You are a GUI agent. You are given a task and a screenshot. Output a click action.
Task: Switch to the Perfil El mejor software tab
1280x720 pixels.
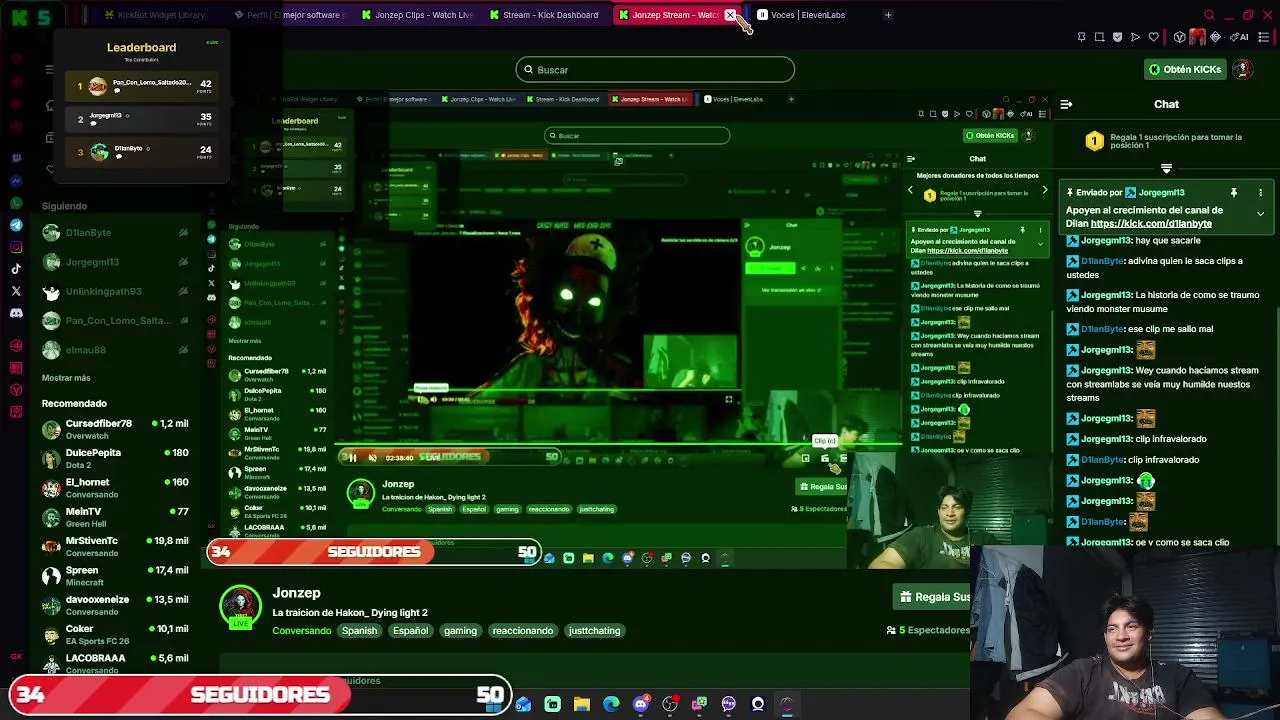coord(288,15)
